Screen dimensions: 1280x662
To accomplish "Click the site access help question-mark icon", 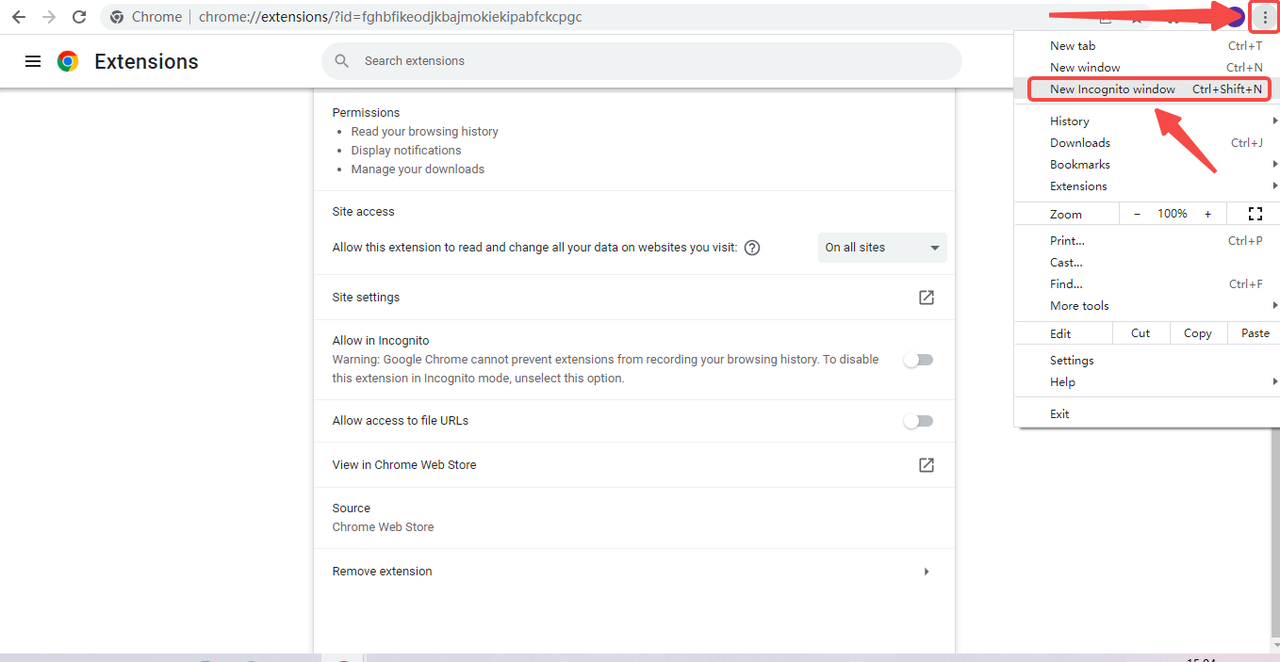I will [x=752, y=248].
